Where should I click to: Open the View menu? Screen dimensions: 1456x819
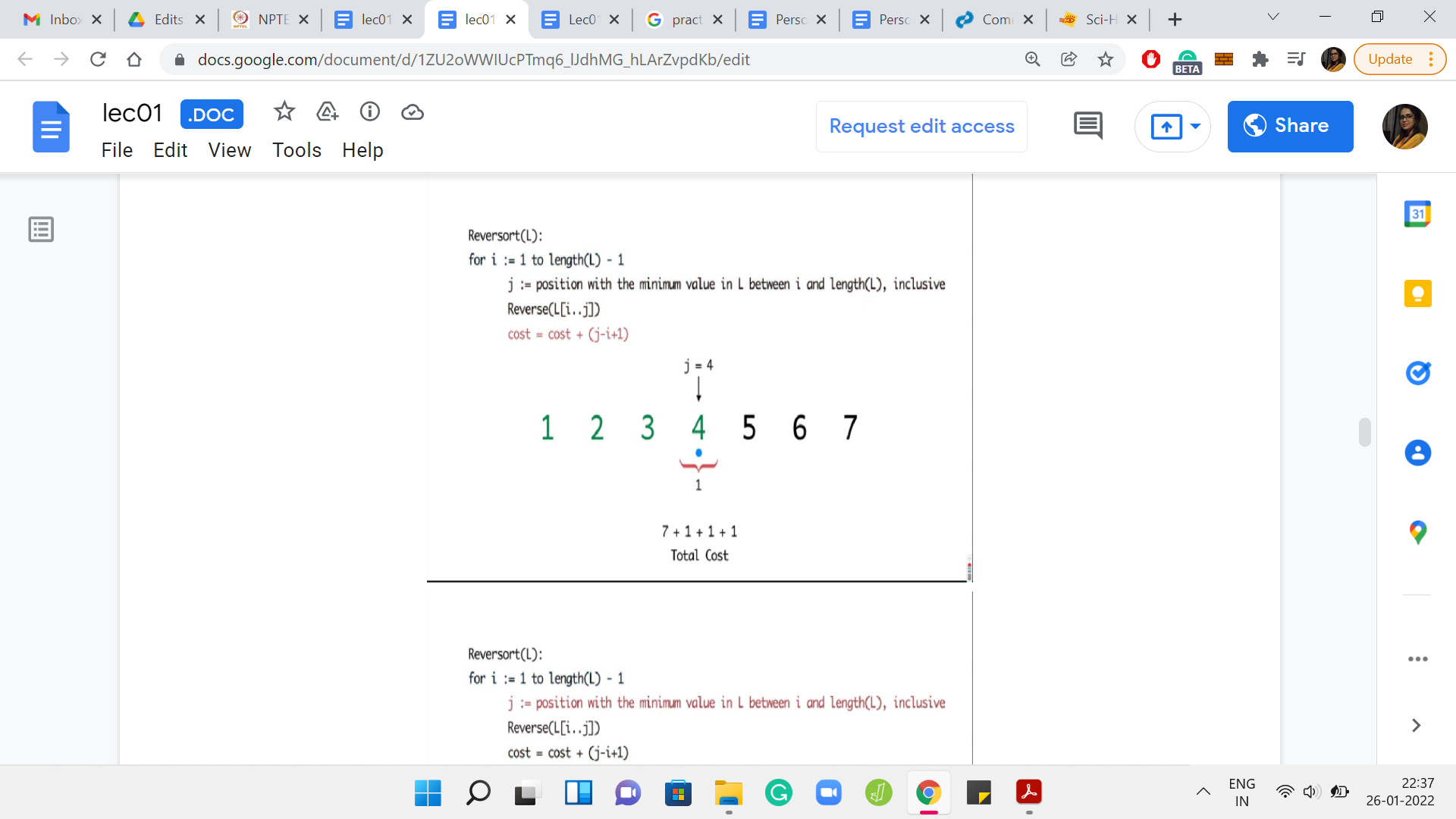(229, 150)
